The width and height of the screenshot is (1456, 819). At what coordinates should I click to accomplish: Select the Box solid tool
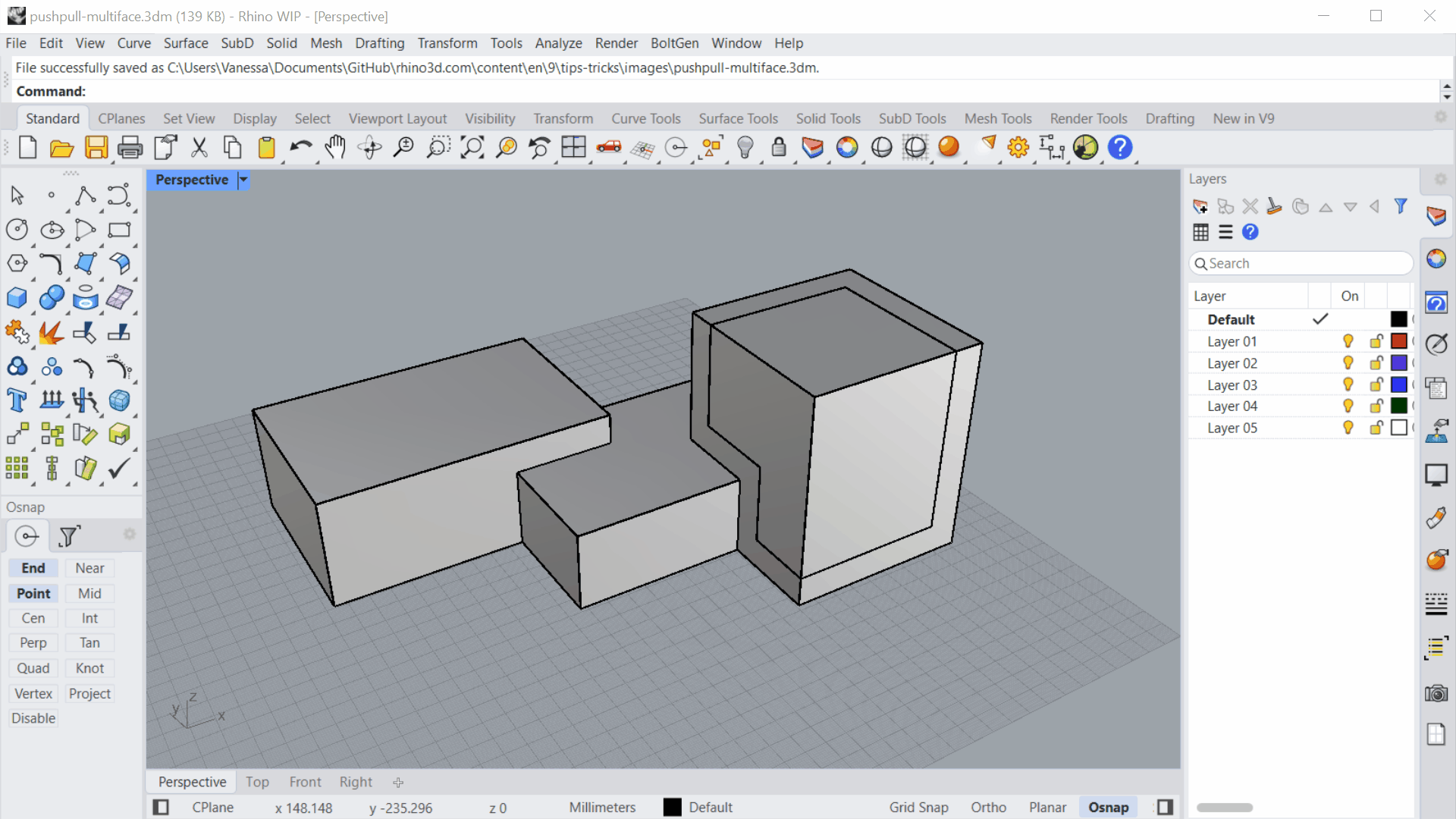17,298
